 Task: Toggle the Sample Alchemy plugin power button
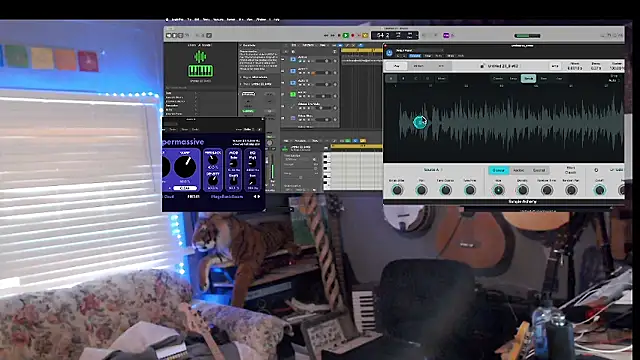coord(389,53)
